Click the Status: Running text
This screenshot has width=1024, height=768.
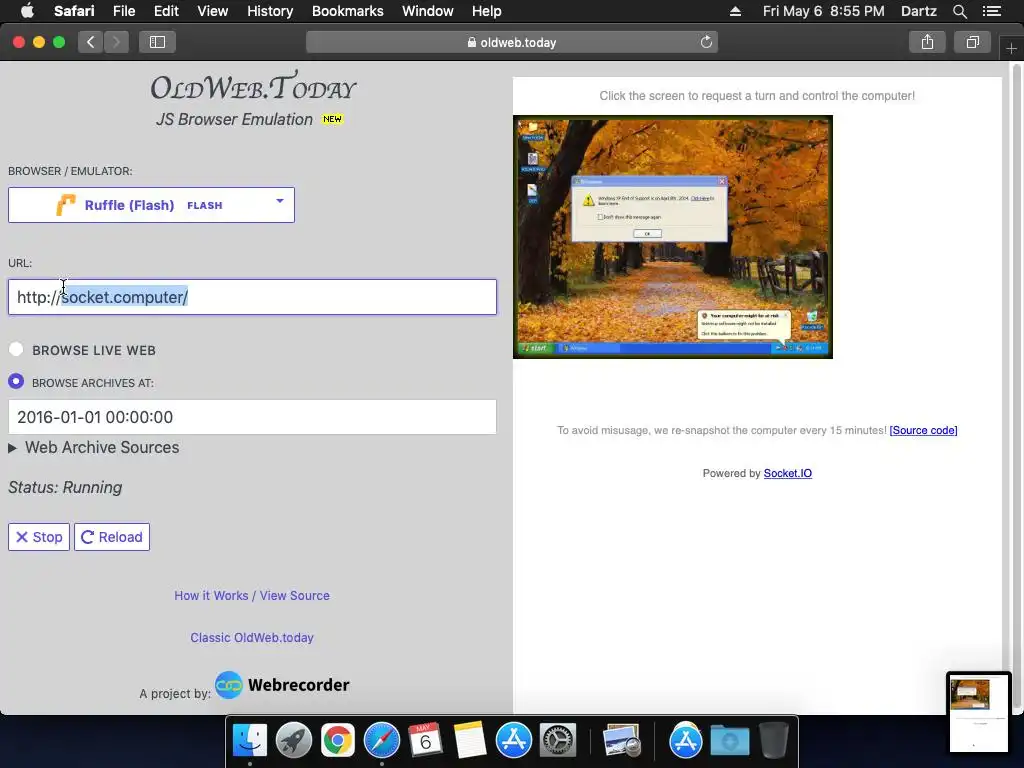tap(65, 488)
